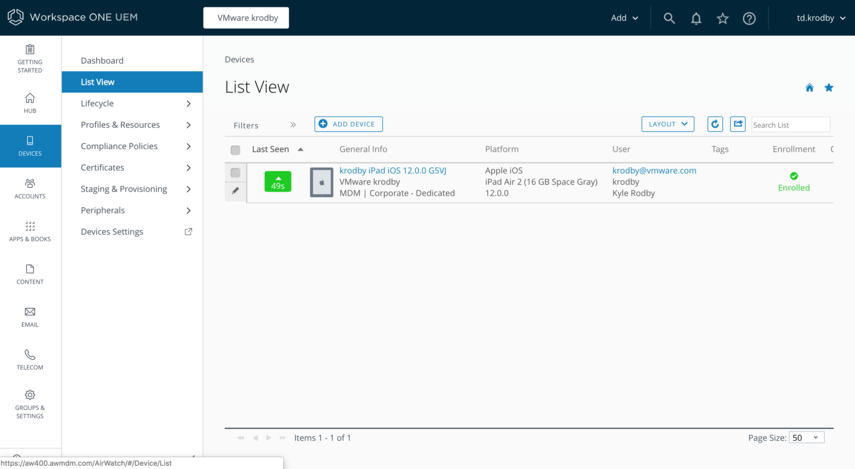855x469 pixels.
Task: Click the export list icon
Action: (x=738, y=124)
